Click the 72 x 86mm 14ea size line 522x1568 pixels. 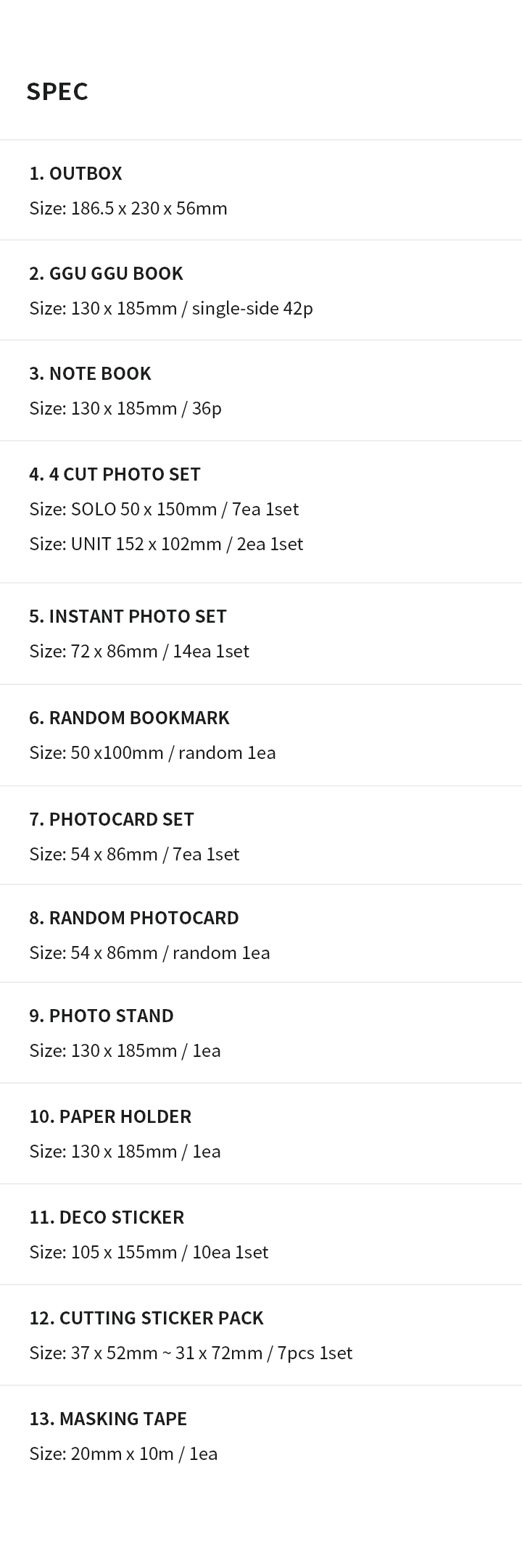point(139,651)
